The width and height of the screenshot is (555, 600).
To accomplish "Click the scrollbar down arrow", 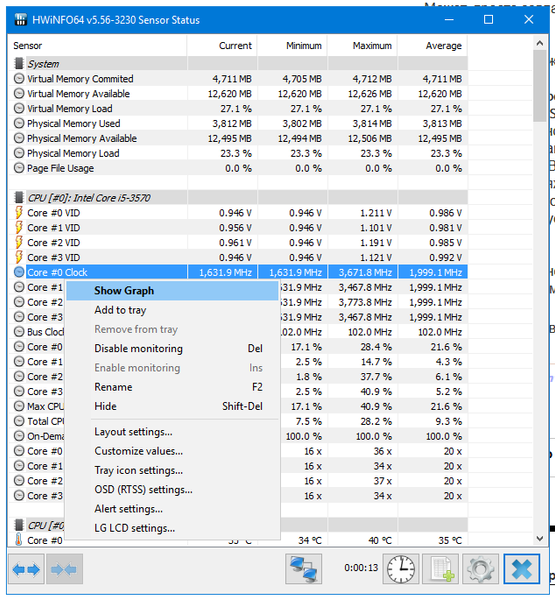I will coord(540,538).
